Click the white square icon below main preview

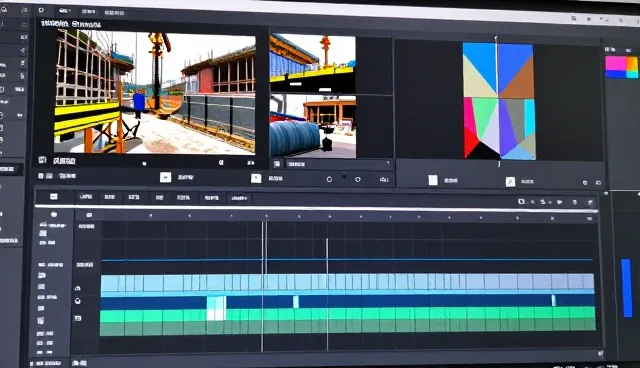(165, 177)
